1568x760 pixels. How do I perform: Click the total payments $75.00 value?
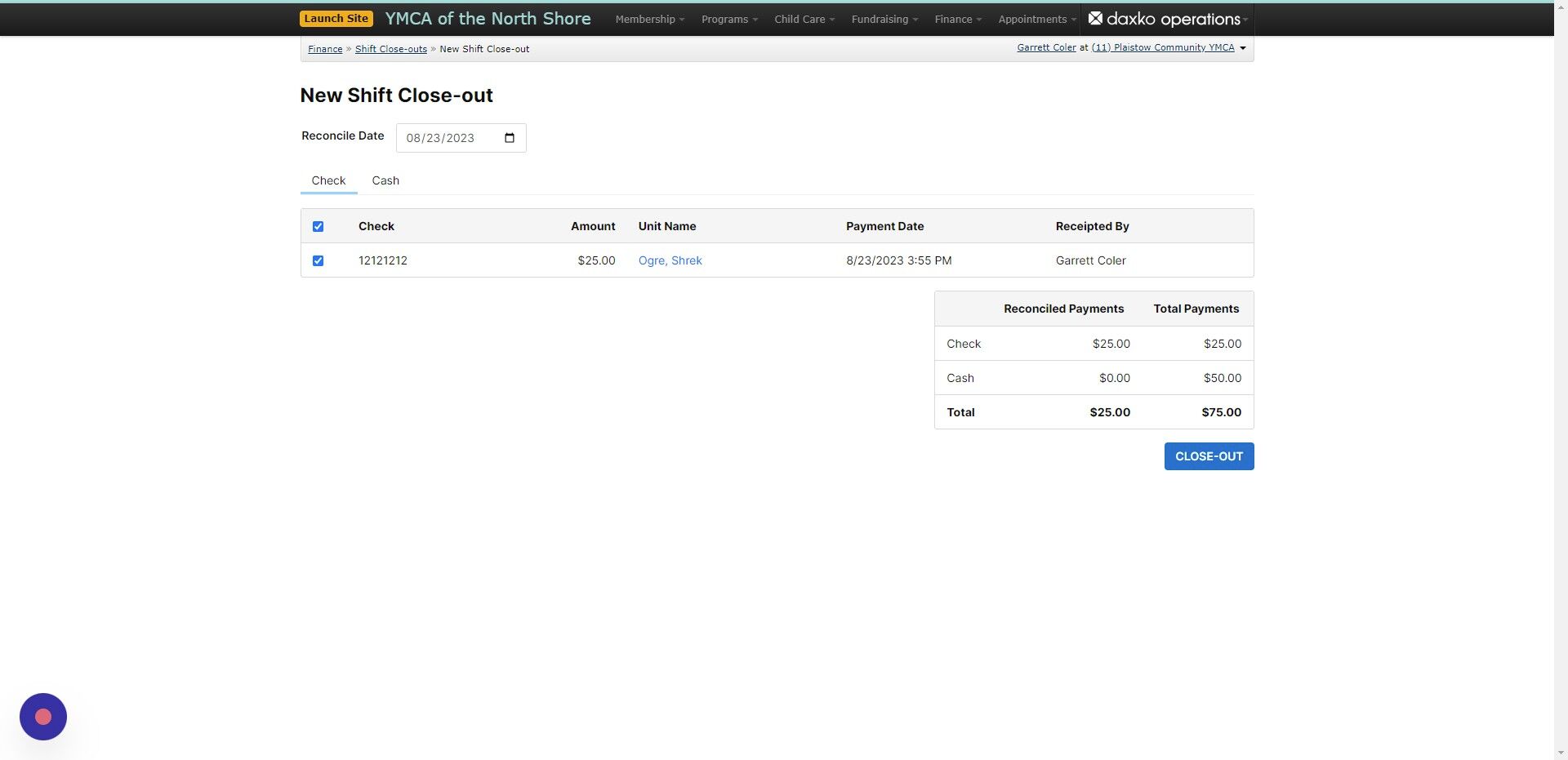coord(1221,412)
